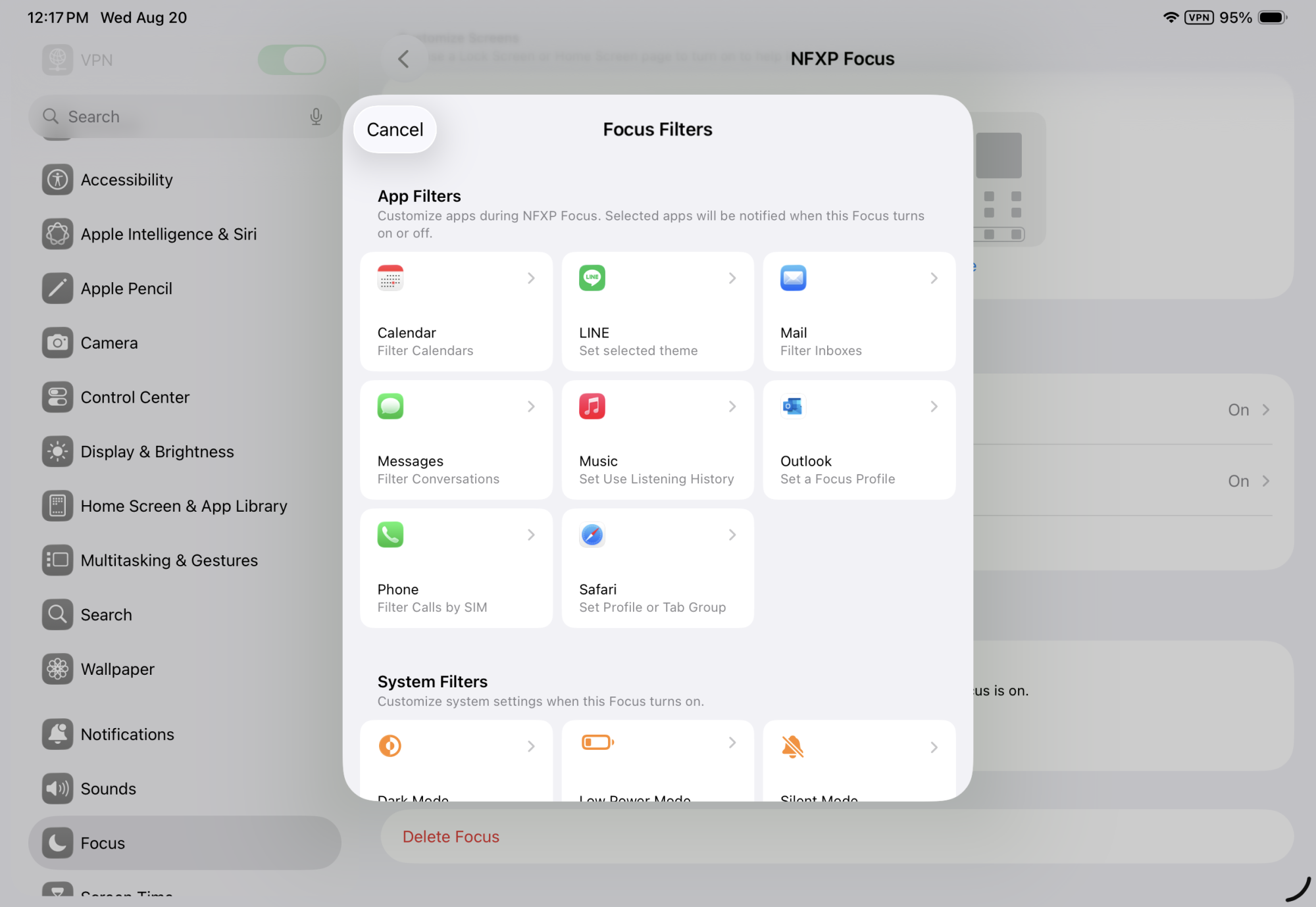Open the Music filter icon
The height and width of the screenshot is (907, 1316).
592,406
